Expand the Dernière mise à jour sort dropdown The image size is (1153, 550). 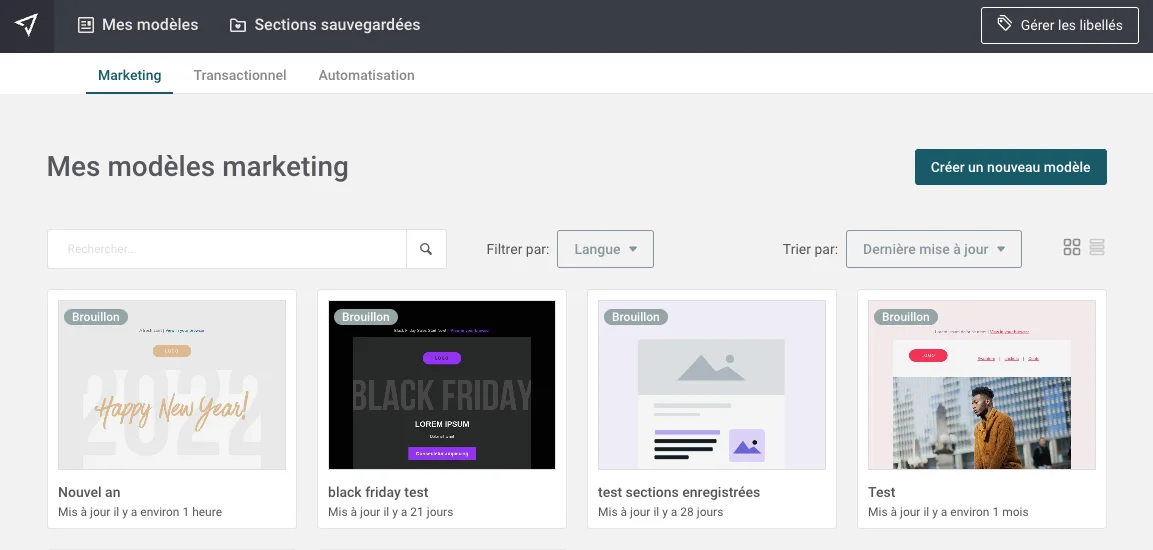tap(934, 249)
